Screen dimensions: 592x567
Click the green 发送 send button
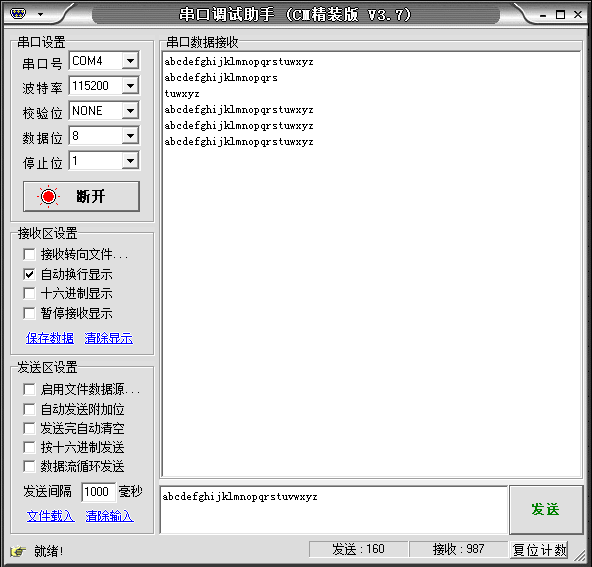click(x=546, y=510)
